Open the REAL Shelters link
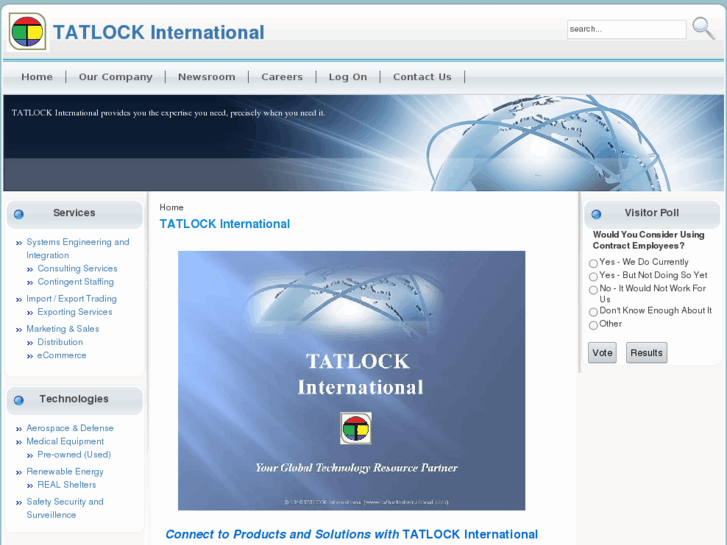This screenshot has width=727, height=545. point(67,485)
